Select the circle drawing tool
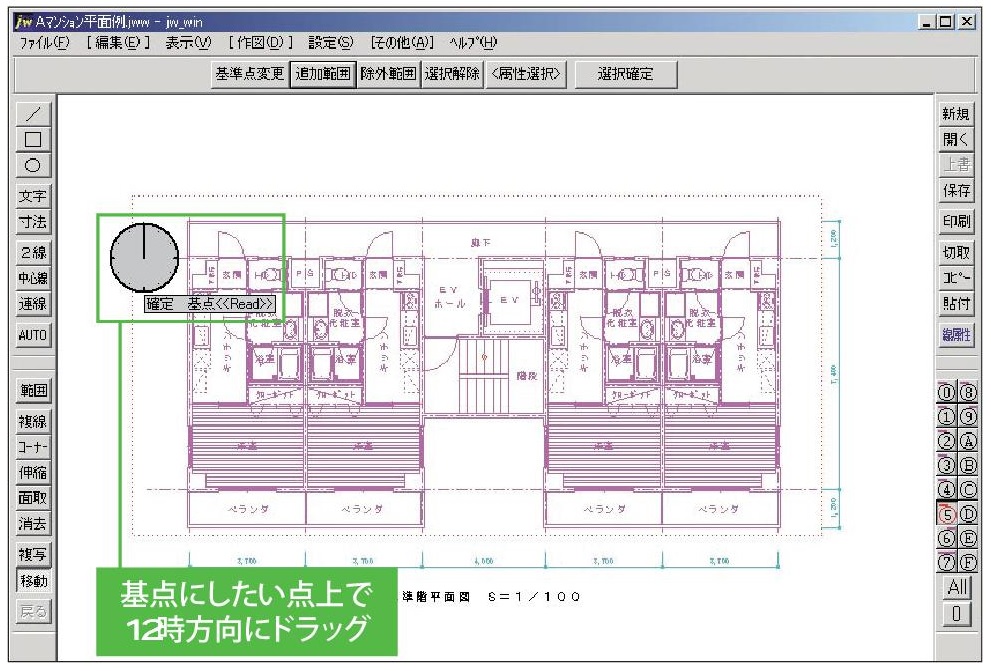This screenshot has height=671, width=991. (33, 164)
